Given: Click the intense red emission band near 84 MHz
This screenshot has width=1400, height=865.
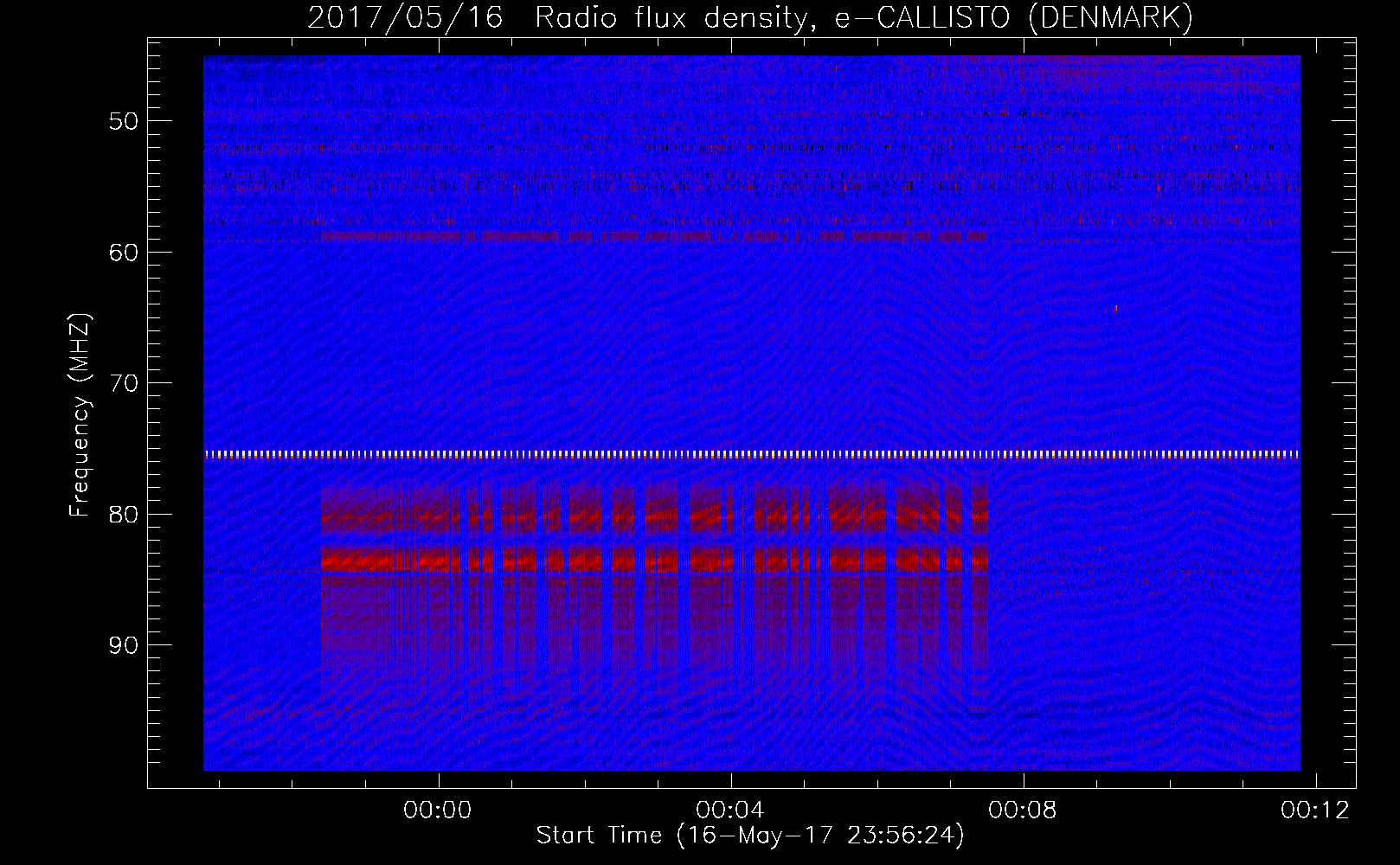Looking at the screenshot, I should (654, 561).
